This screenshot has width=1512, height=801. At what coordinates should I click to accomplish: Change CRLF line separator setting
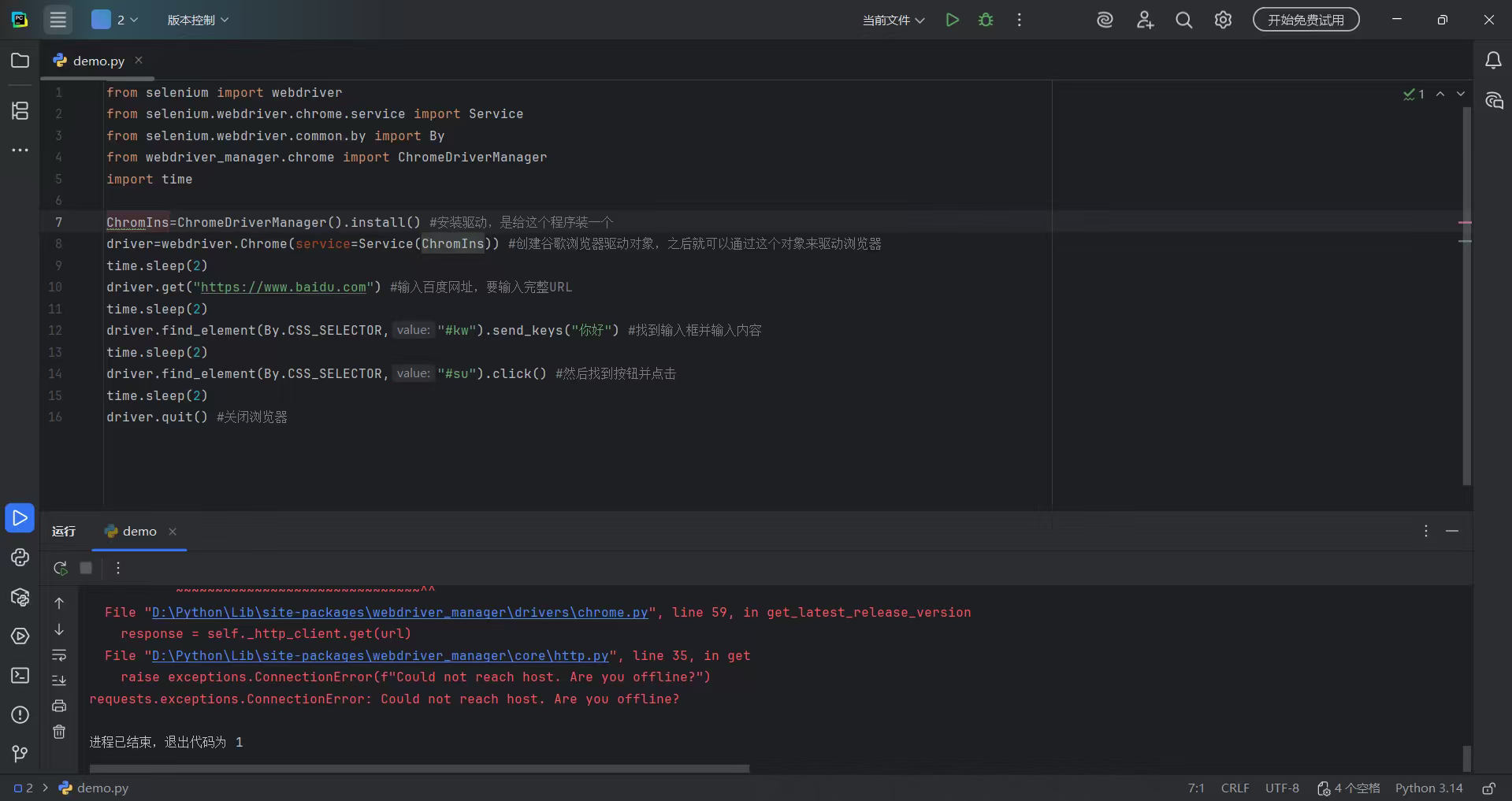1235,788
